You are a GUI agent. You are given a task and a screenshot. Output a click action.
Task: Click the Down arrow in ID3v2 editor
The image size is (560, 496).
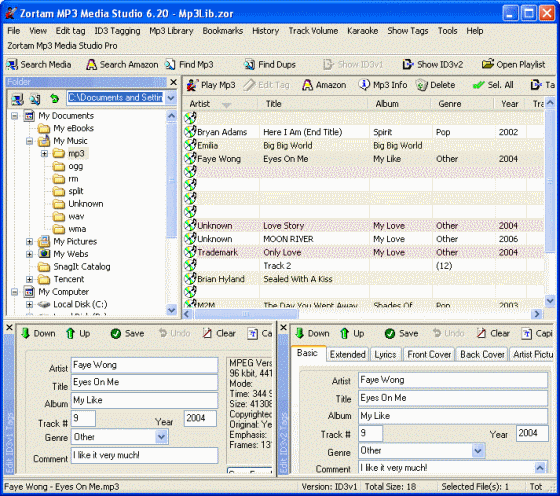(300, 333)
